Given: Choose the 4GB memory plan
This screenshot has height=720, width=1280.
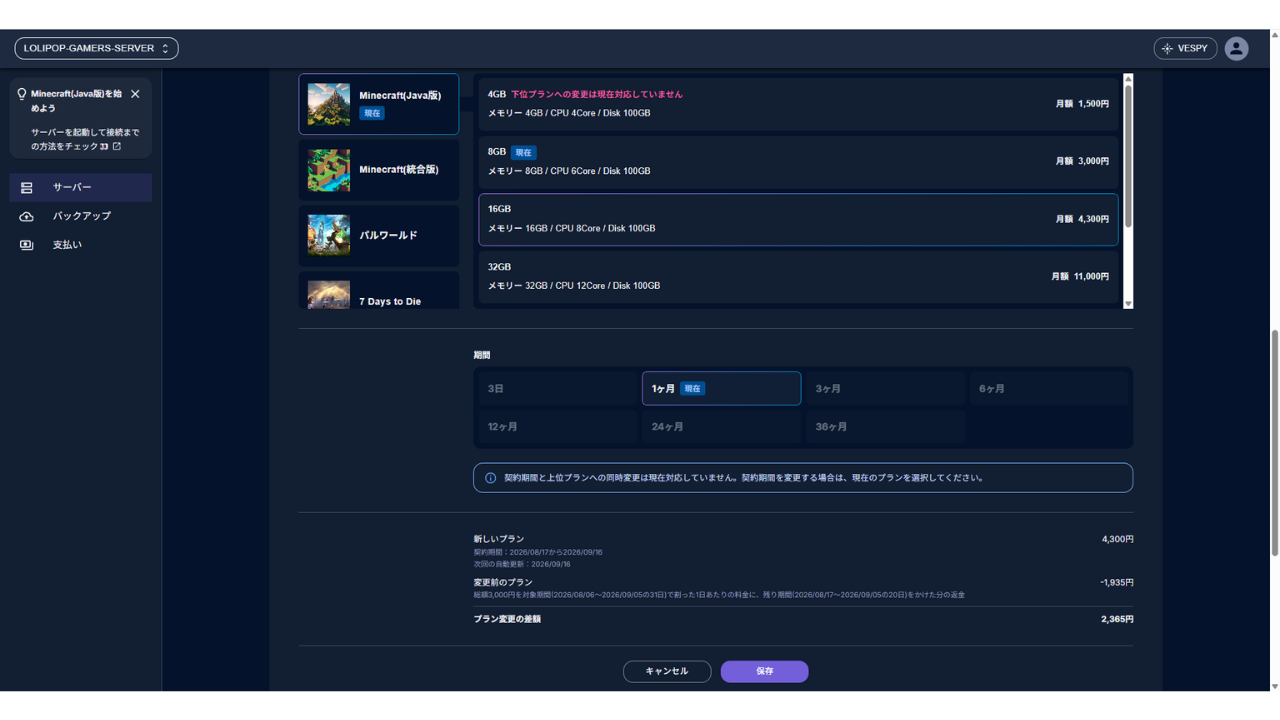Looking at the screenshot, I should [798, 104].
